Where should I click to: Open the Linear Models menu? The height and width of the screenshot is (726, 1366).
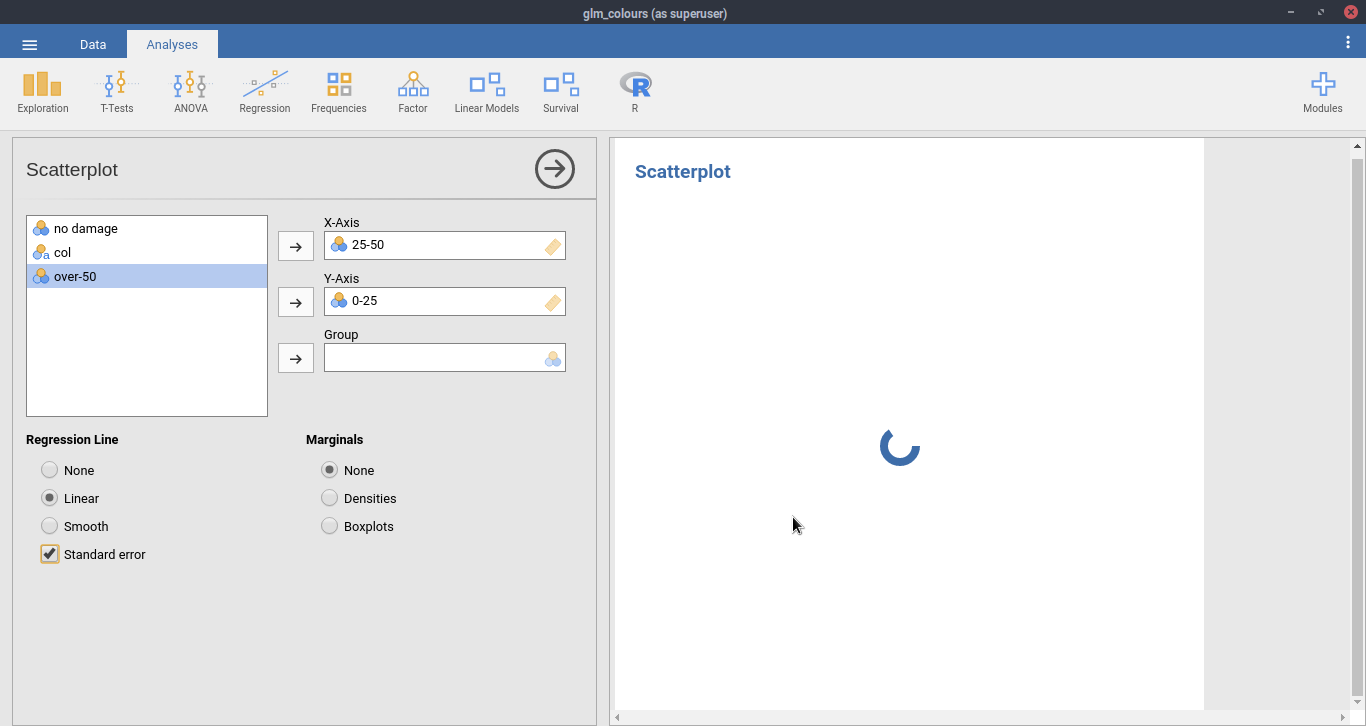point(487,92)
